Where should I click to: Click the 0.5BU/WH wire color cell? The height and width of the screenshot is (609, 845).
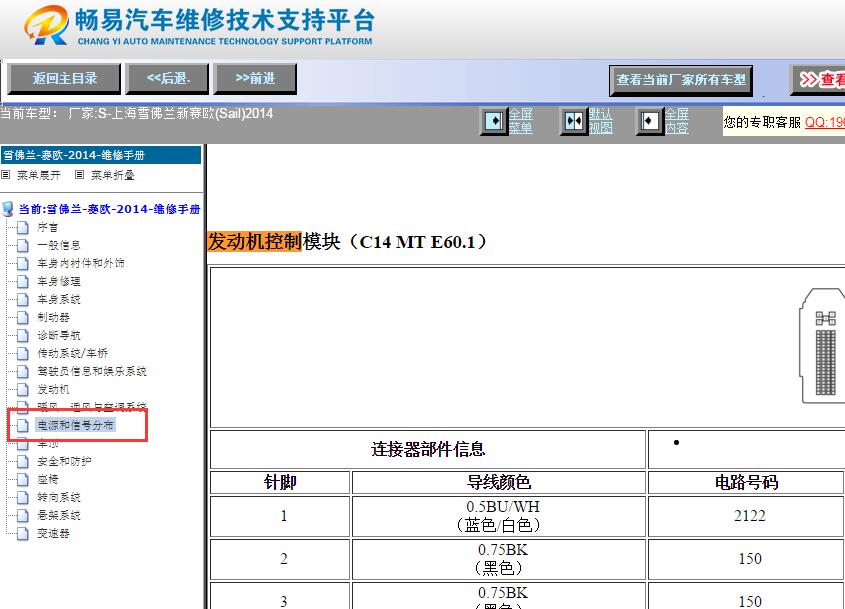pos(499,516)
